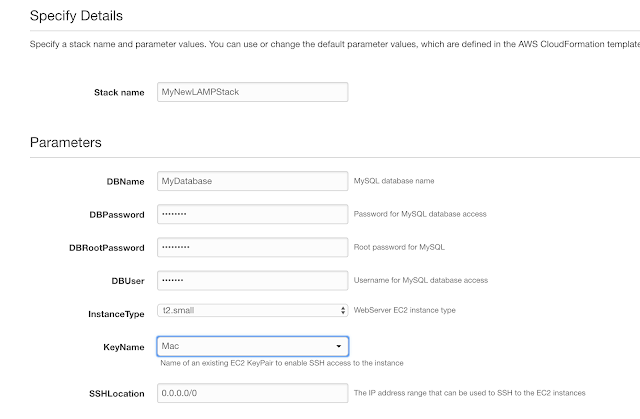Click the DBPassword label
Image resolution: width=640 pixels, height=419 pixels.
[117, 215]
